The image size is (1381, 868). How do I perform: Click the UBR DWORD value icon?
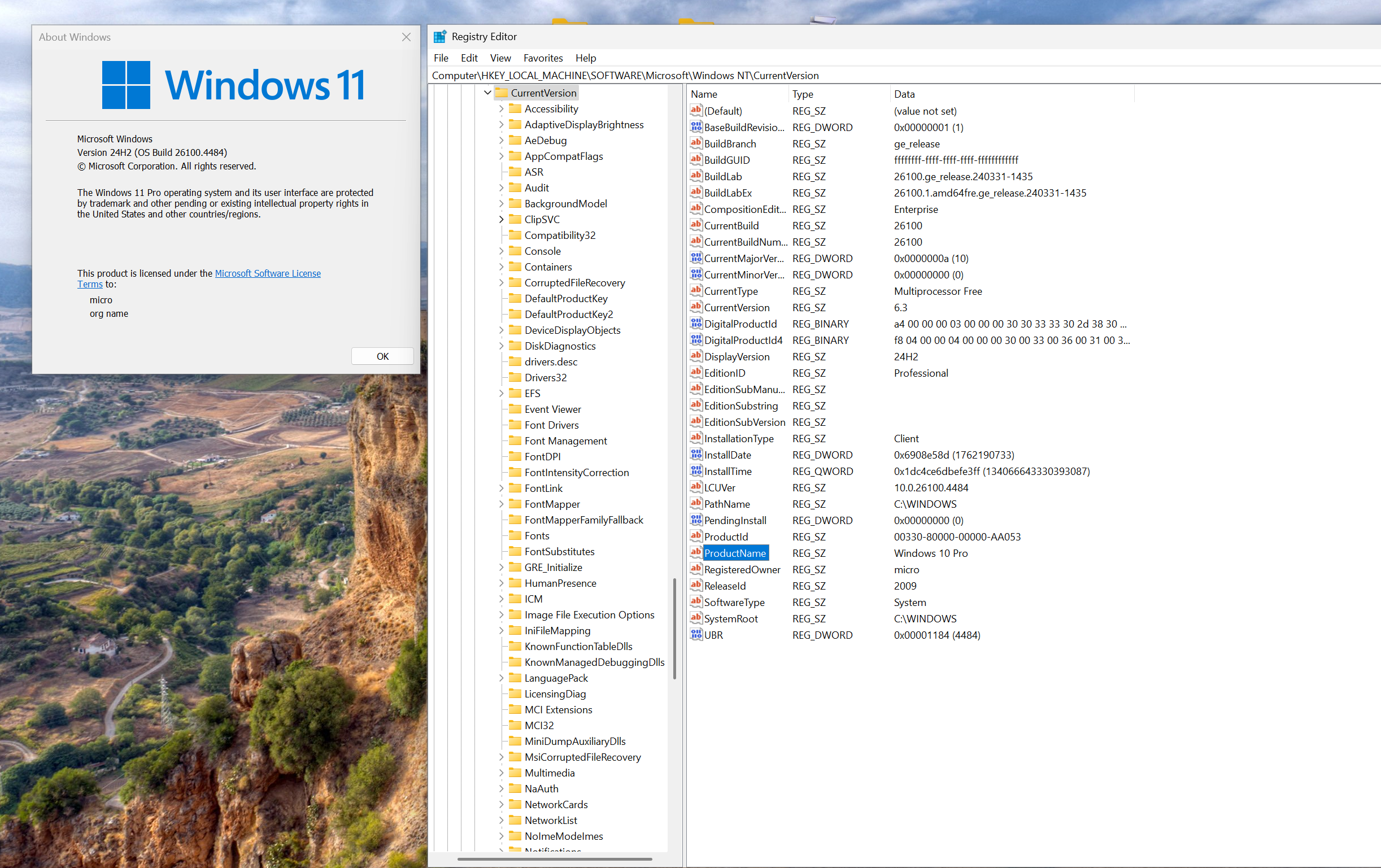(696, 635)
